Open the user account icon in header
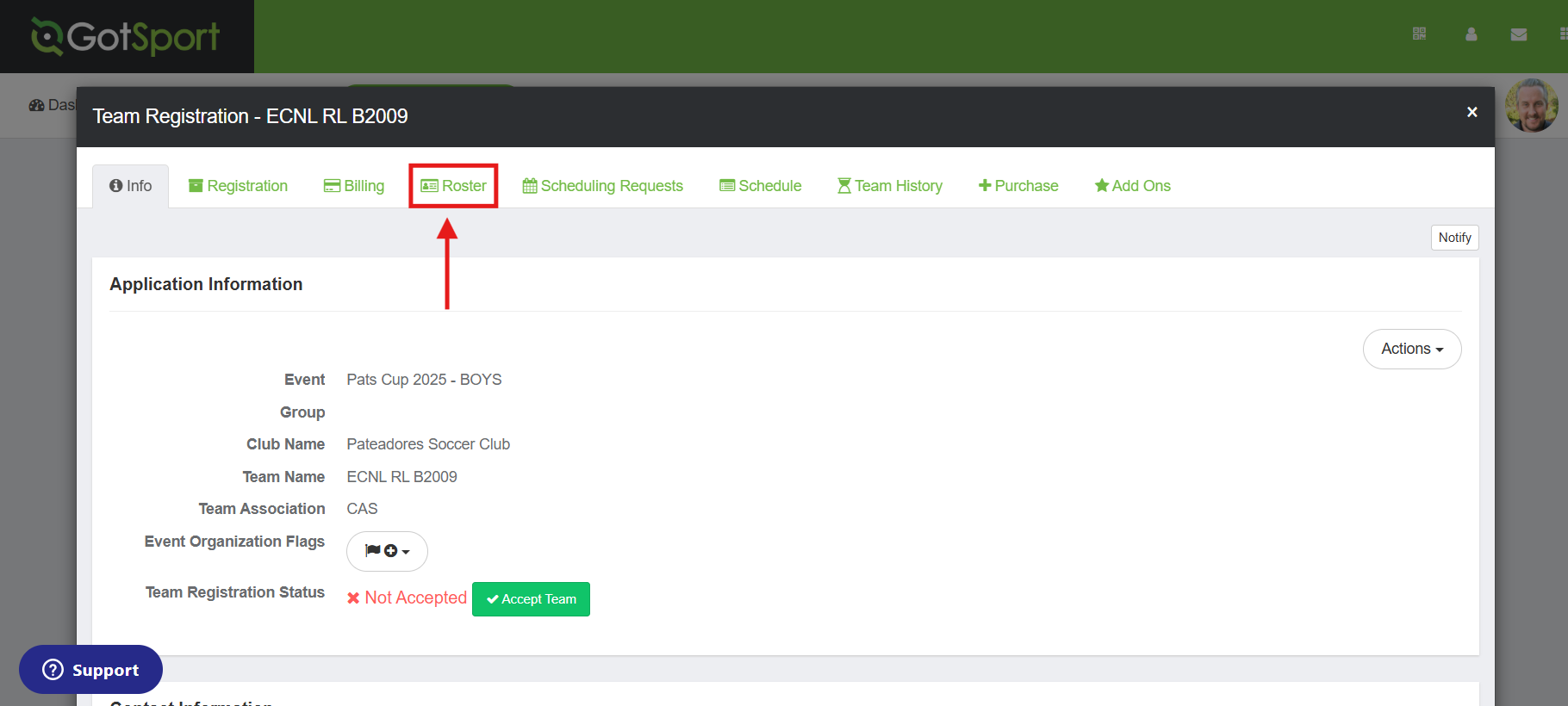The height and width of the screenshot is (706, 1568). (1472, 34)
